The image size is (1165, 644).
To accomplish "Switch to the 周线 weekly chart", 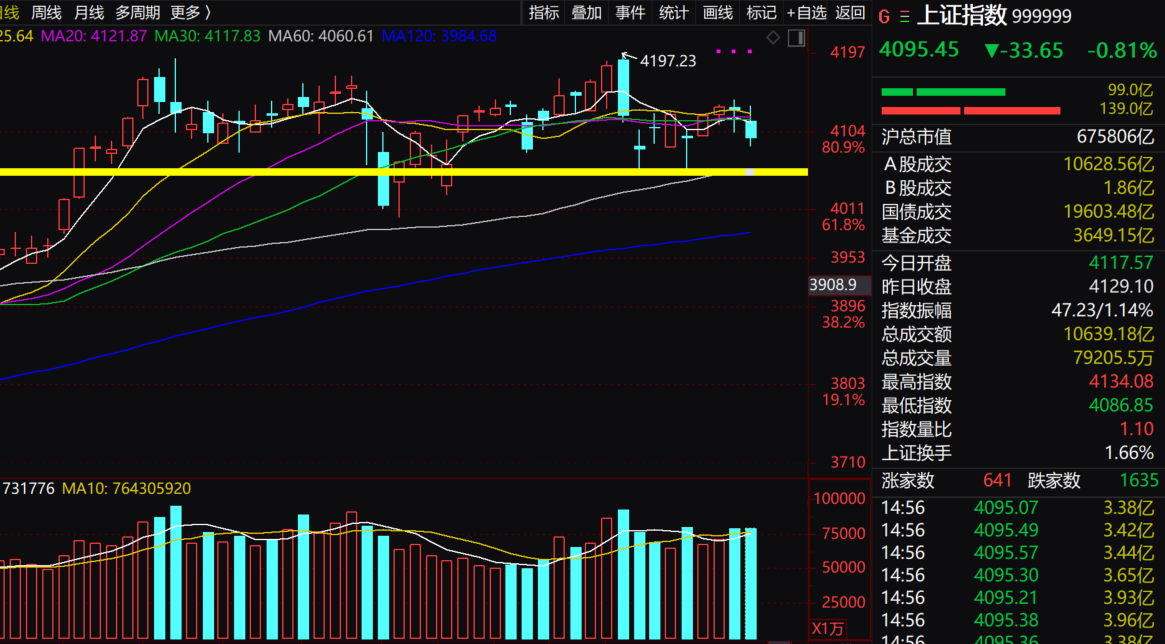I will [x=46, y=13].
